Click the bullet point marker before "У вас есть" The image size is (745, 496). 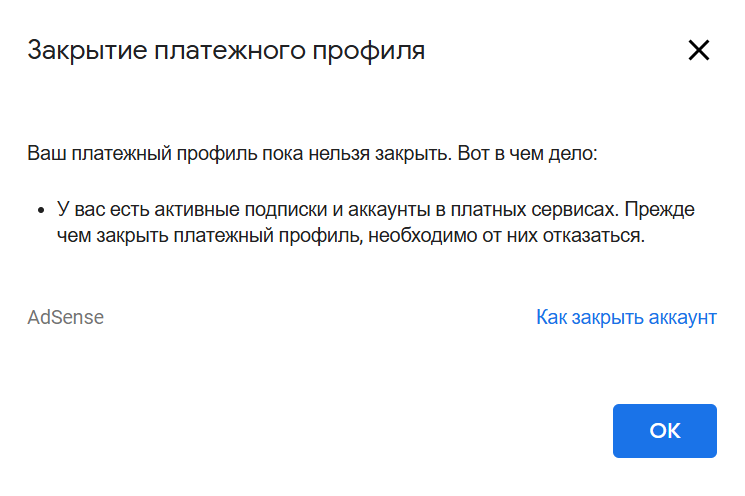[x=39, y=211]
